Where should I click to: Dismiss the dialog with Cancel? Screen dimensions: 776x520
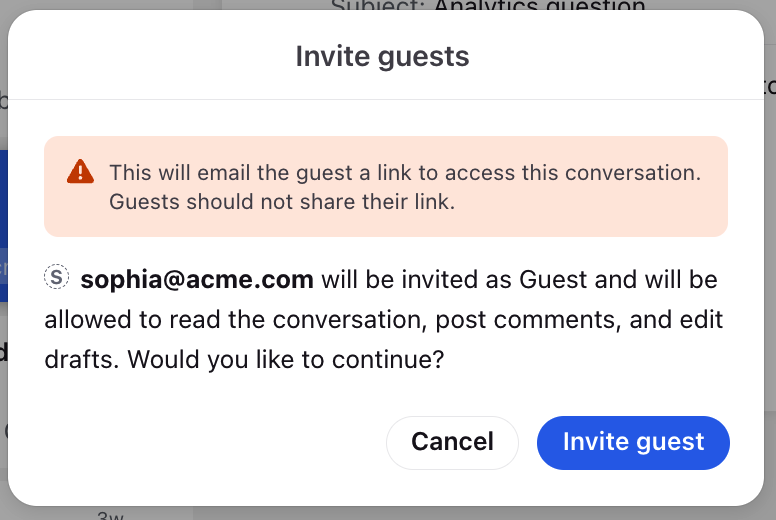point(452,442)
